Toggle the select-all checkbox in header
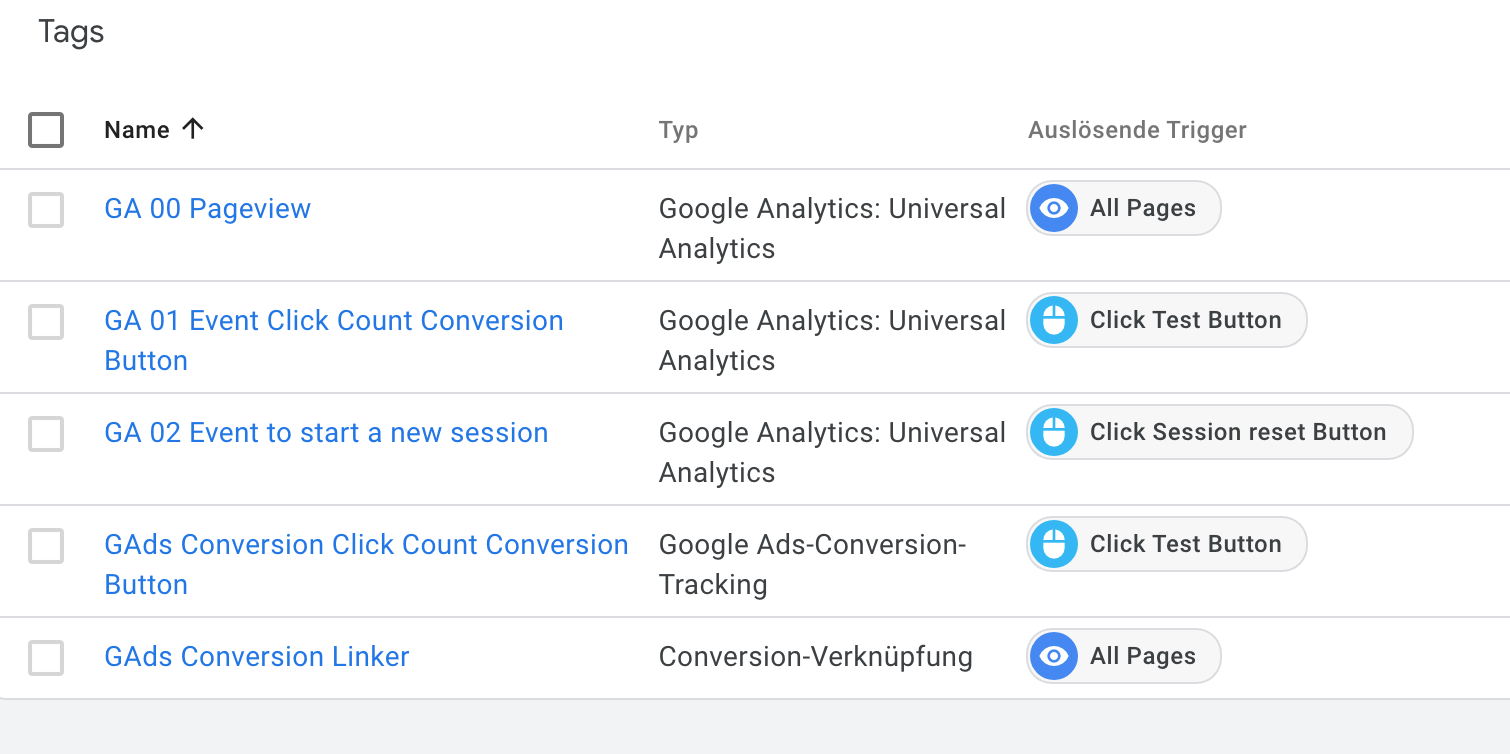Screen dimensions: 1510x754 [x=46, y=130]
